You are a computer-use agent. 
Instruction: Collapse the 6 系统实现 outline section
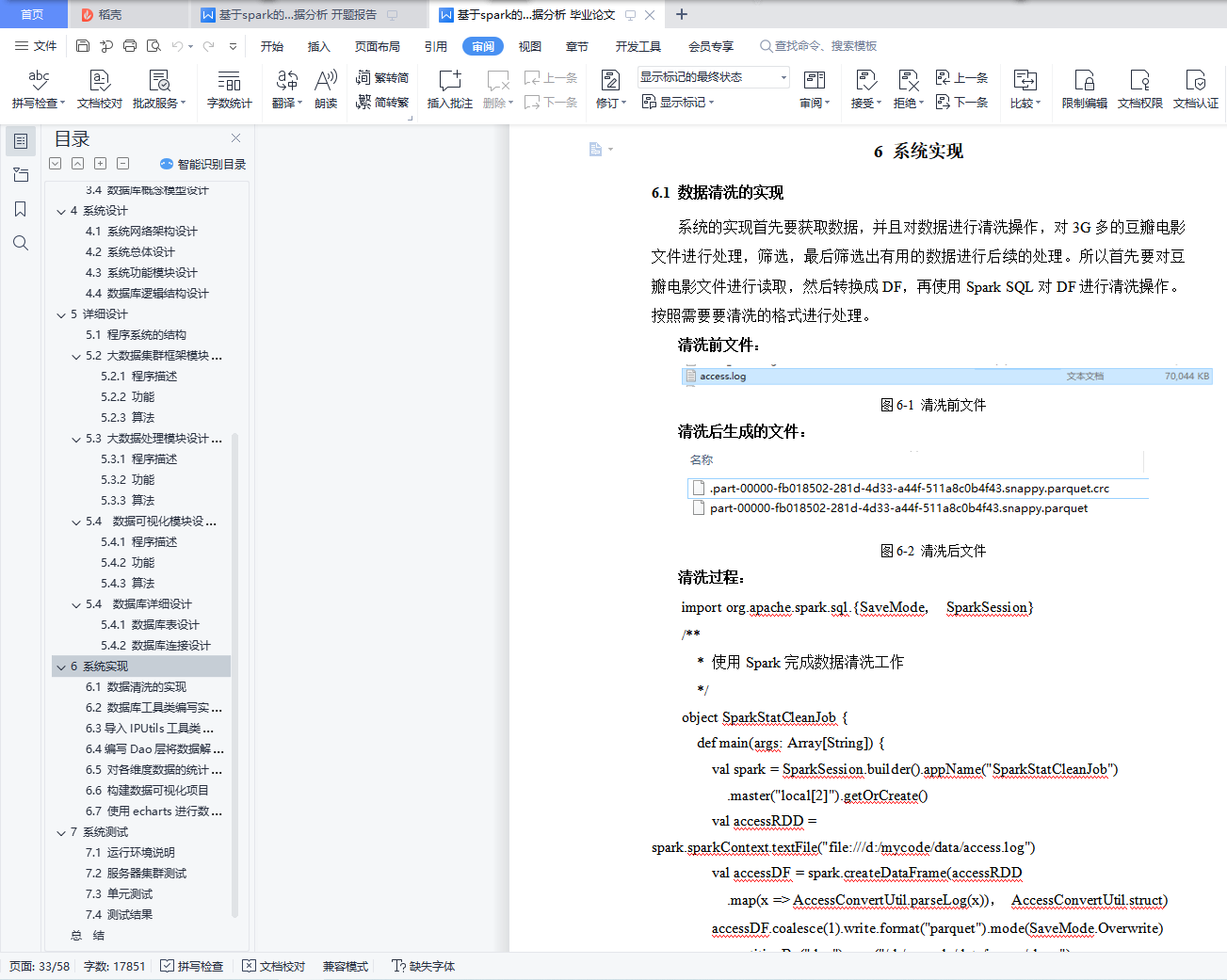61,667
